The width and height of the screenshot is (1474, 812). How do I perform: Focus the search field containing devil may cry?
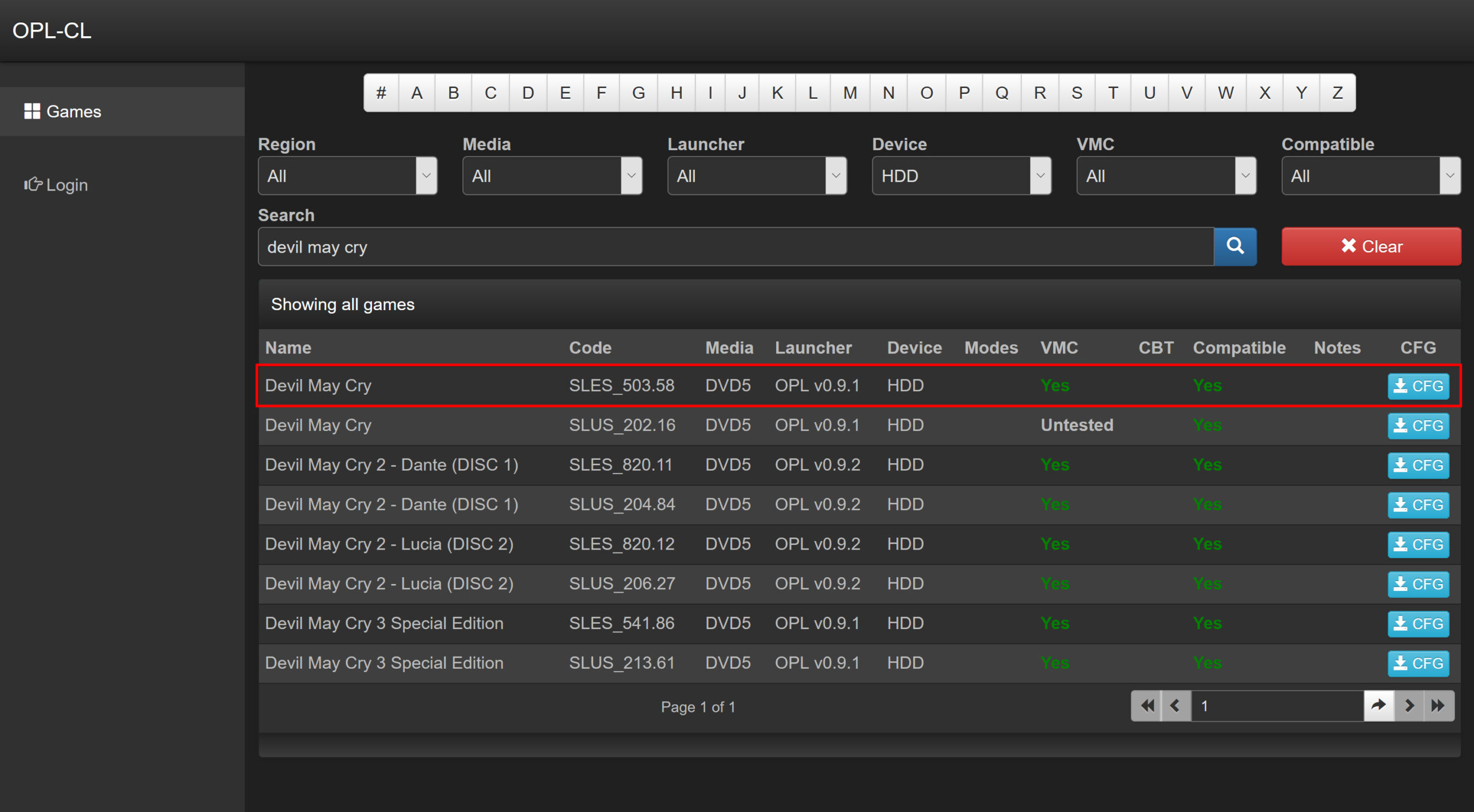pyautogui.click(x=736, y=246)
